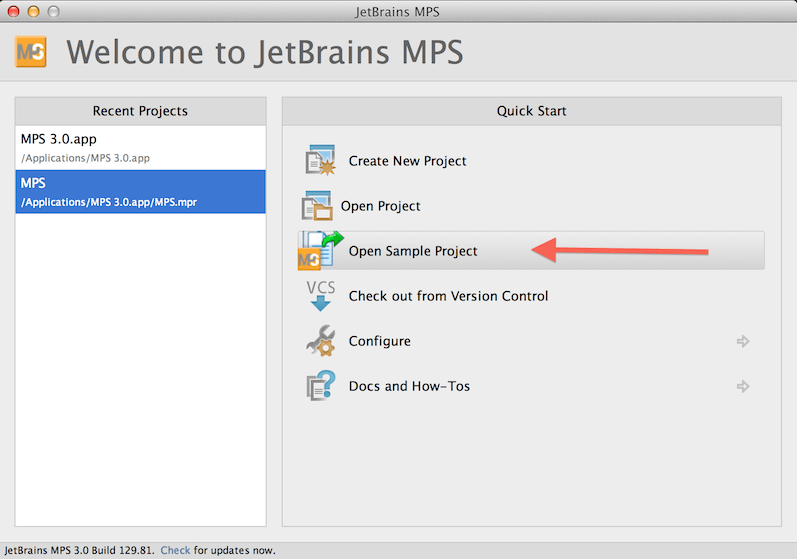Click the Docs and How-Tos icon
Viewport: 797px width, 559px height.
320,386
